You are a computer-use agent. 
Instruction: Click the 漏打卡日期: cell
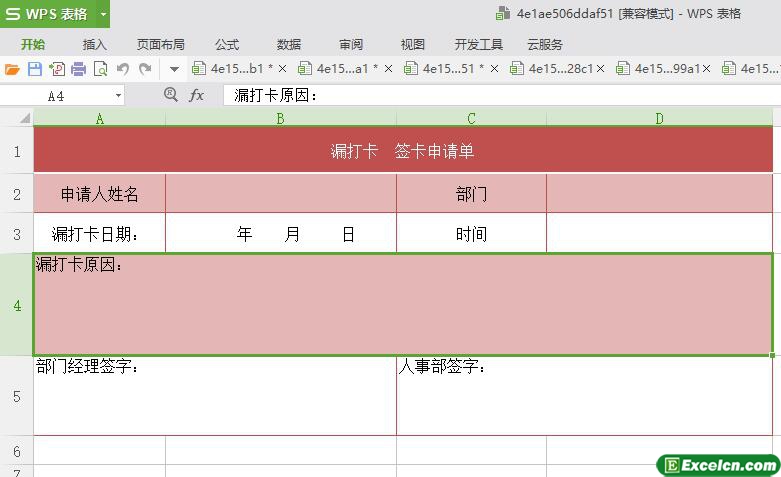pos(100,234)
